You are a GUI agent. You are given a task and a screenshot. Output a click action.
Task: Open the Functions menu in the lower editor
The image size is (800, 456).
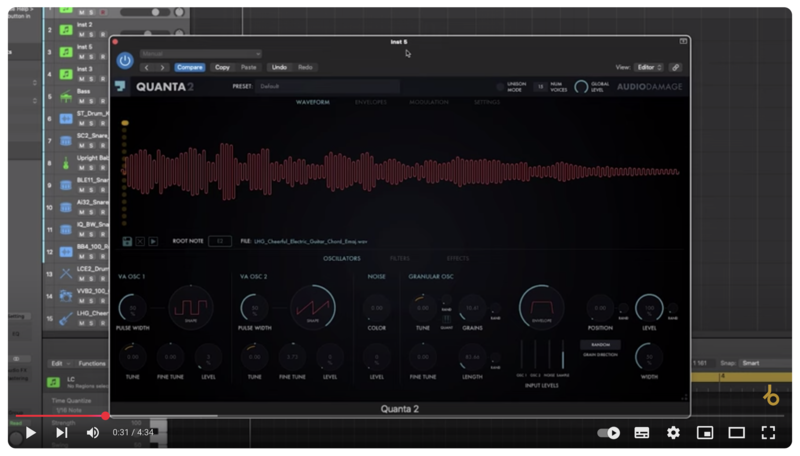pos(92,364)
